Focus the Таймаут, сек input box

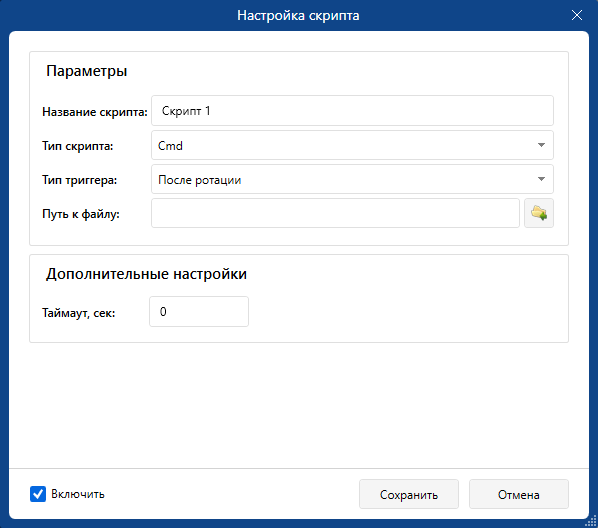click(x=199, y=312)
